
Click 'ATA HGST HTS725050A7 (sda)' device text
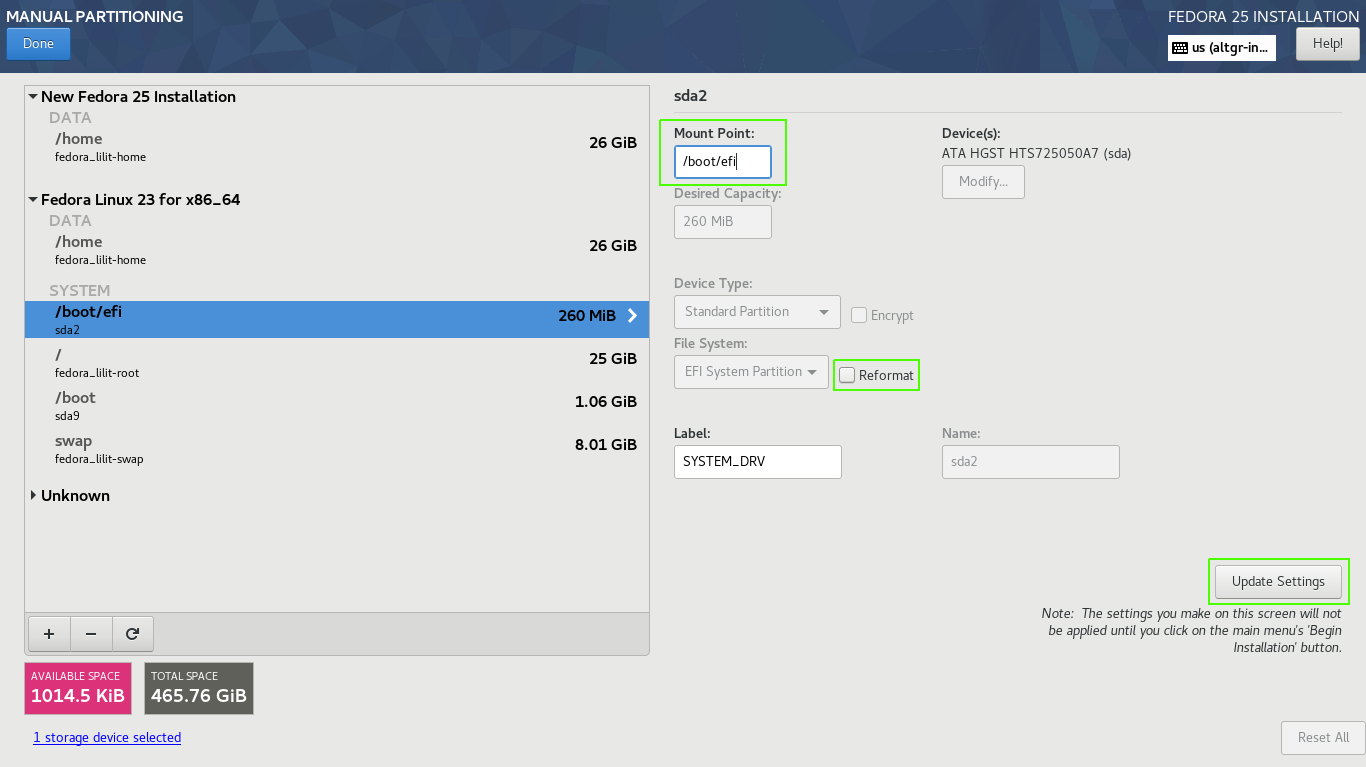coord(1036,154)
